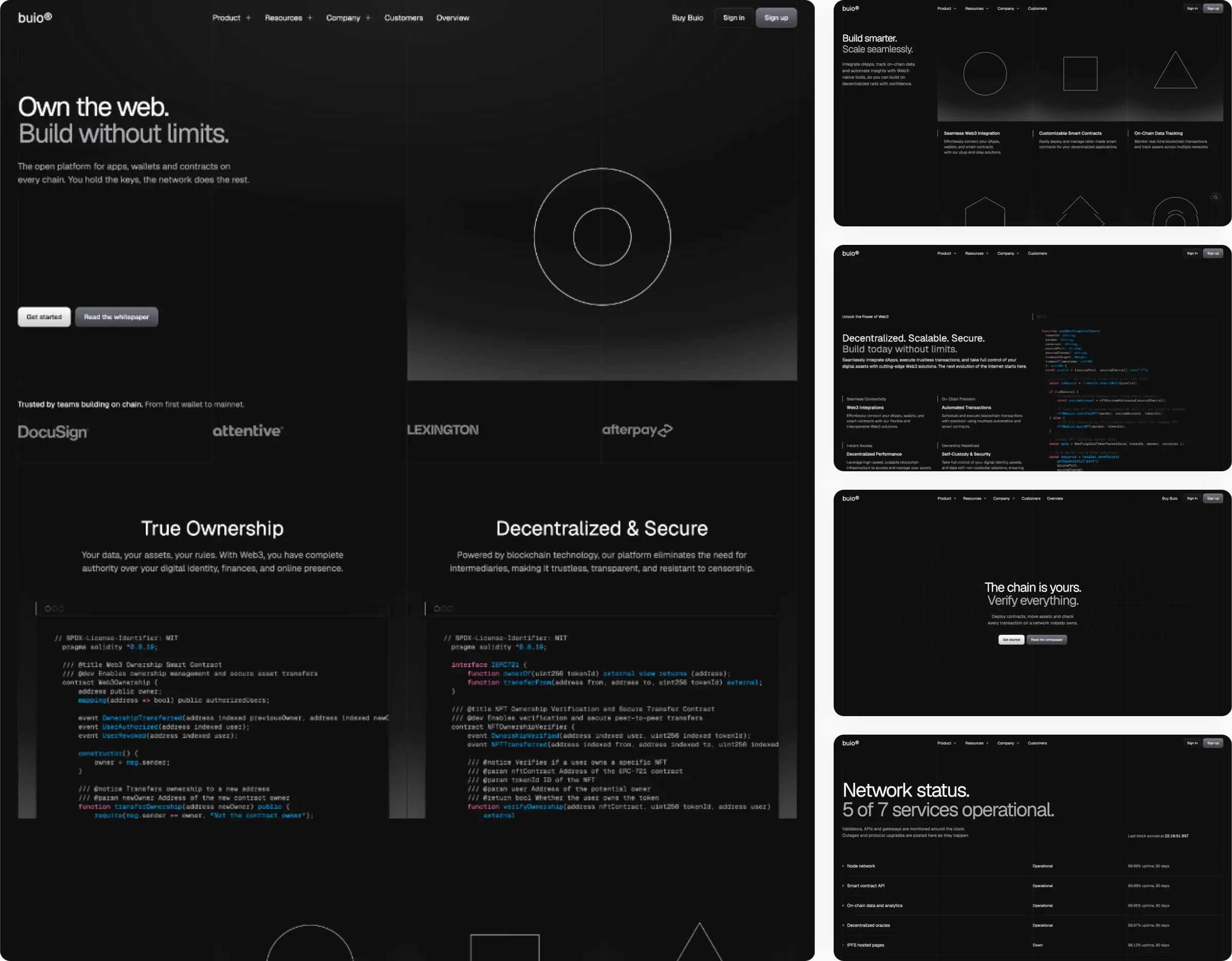Open Buy Buio in main page navigation
The width and height of the screenshot is (1232, 961).
point(688,18)
